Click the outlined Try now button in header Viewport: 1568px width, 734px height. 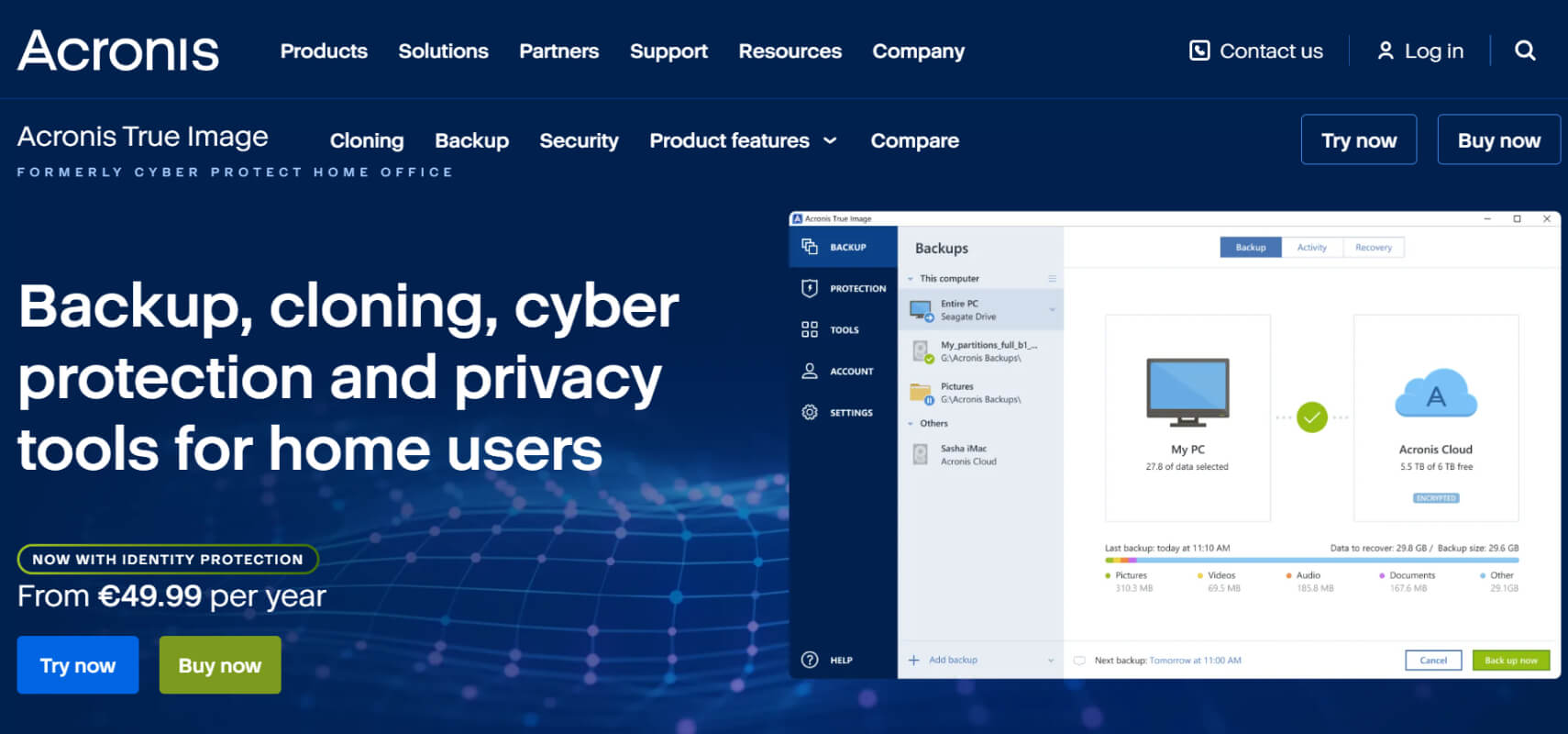[x=1359, y=139]
